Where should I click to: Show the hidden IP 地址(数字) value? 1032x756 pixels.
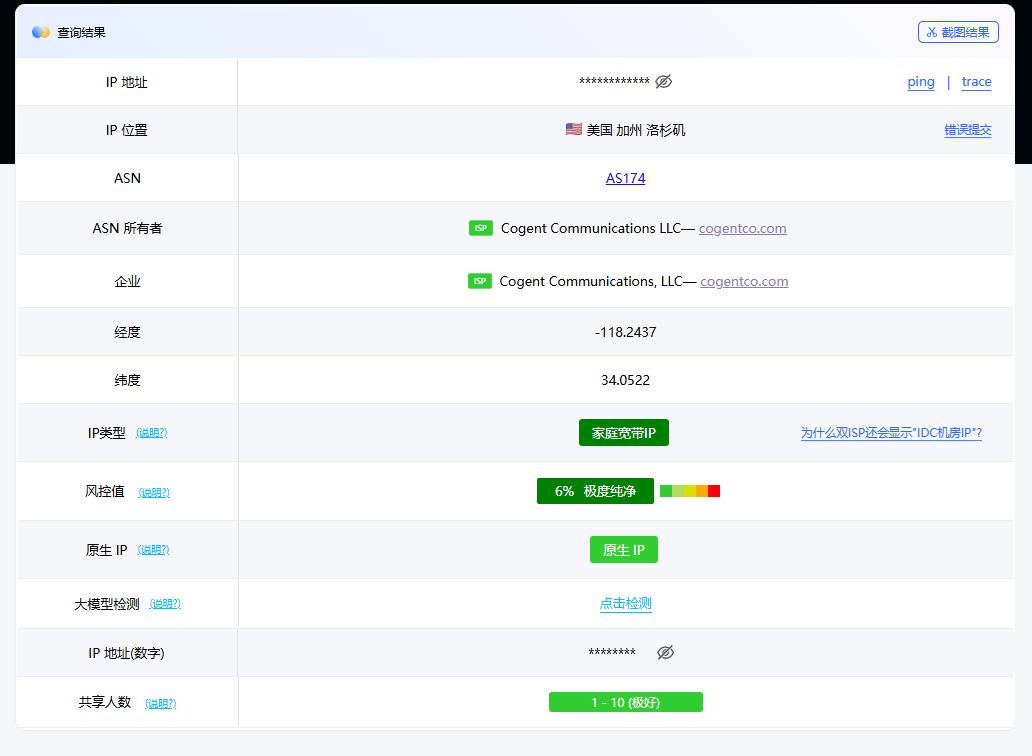click(665, 653)
